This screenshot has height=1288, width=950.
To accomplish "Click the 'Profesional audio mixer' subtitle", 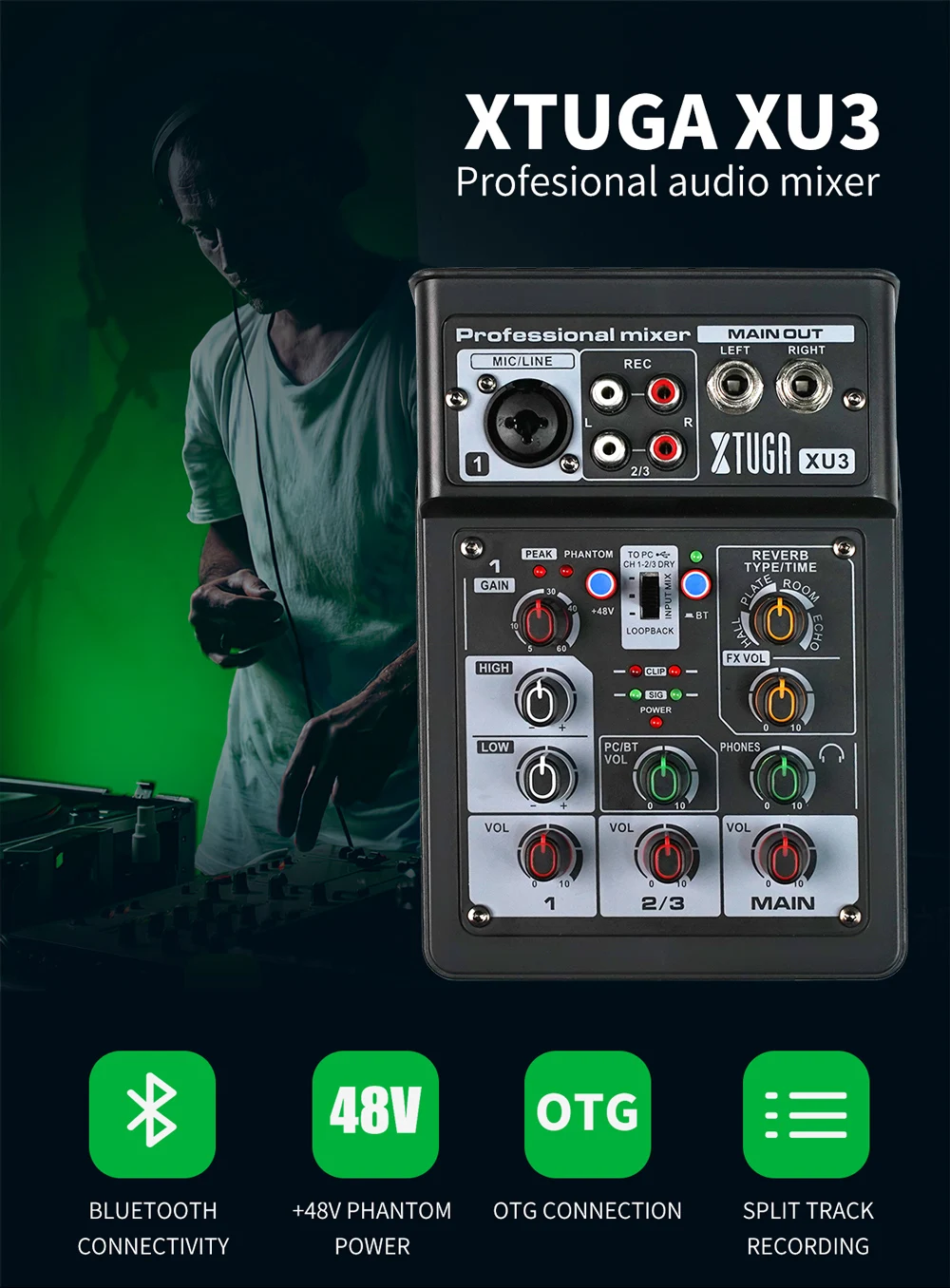I will click(668, 182).
